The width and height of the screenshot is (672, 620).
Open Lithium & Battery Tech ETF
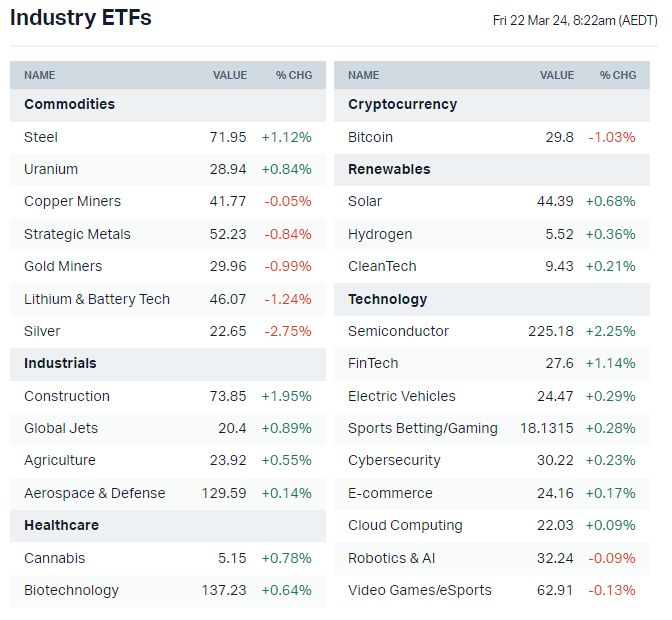[97, 299]
